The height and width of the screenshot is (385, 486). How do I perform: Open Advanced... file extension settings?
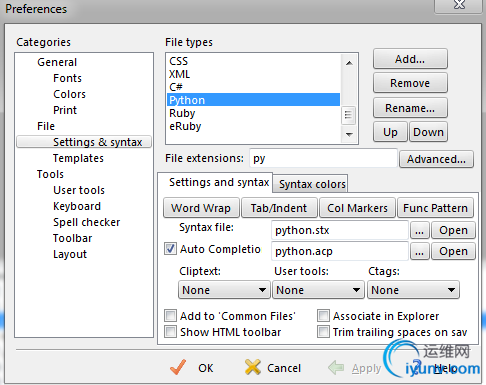[x=436, y=159]
